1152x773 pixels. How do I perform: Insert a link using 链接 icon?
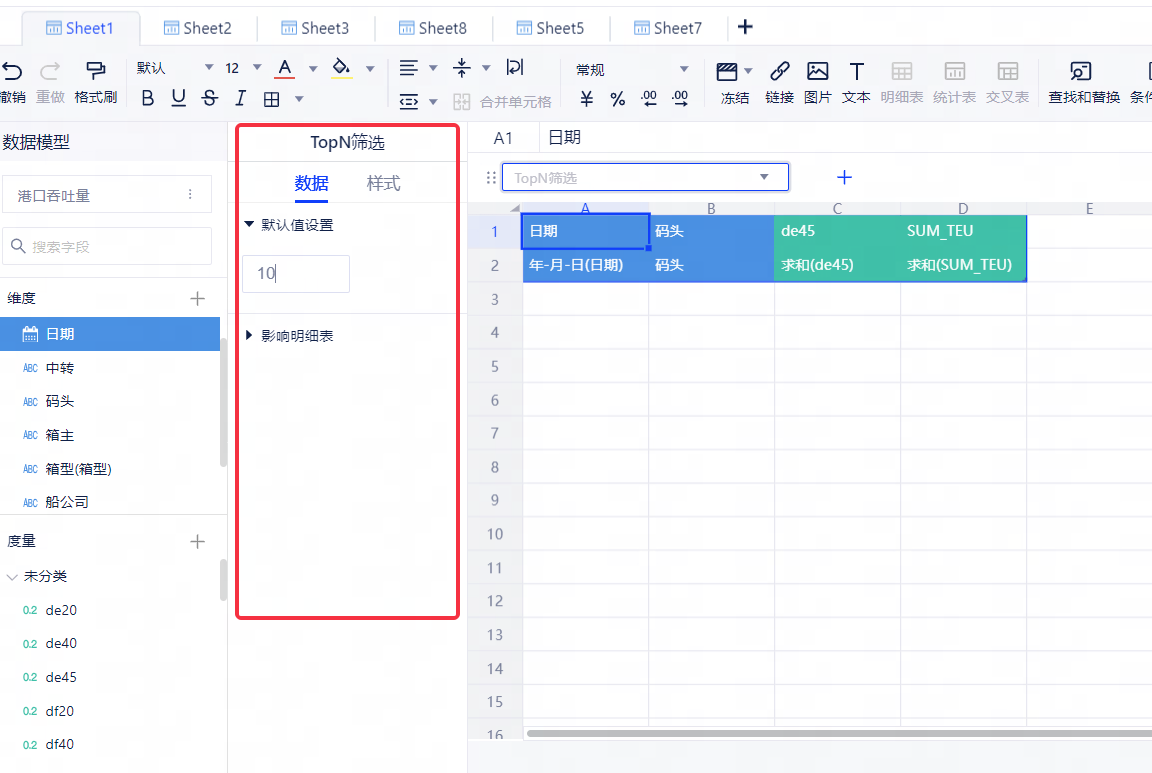779,71
